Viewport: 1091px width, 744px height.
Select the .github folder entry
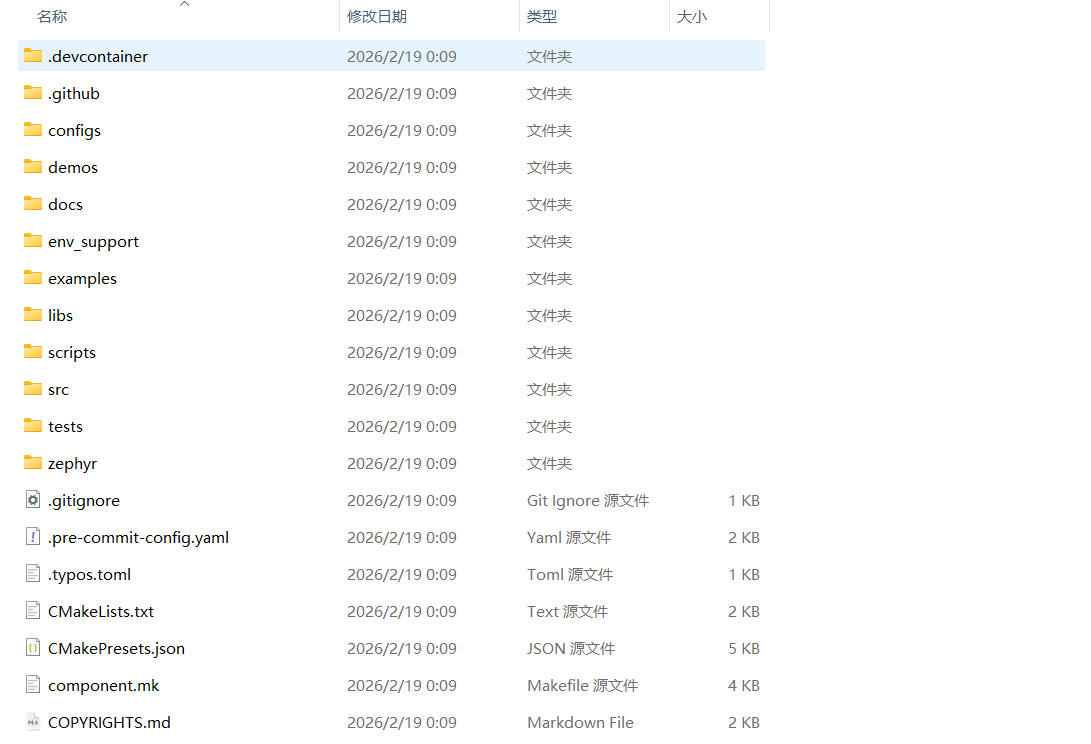[74, 93]
